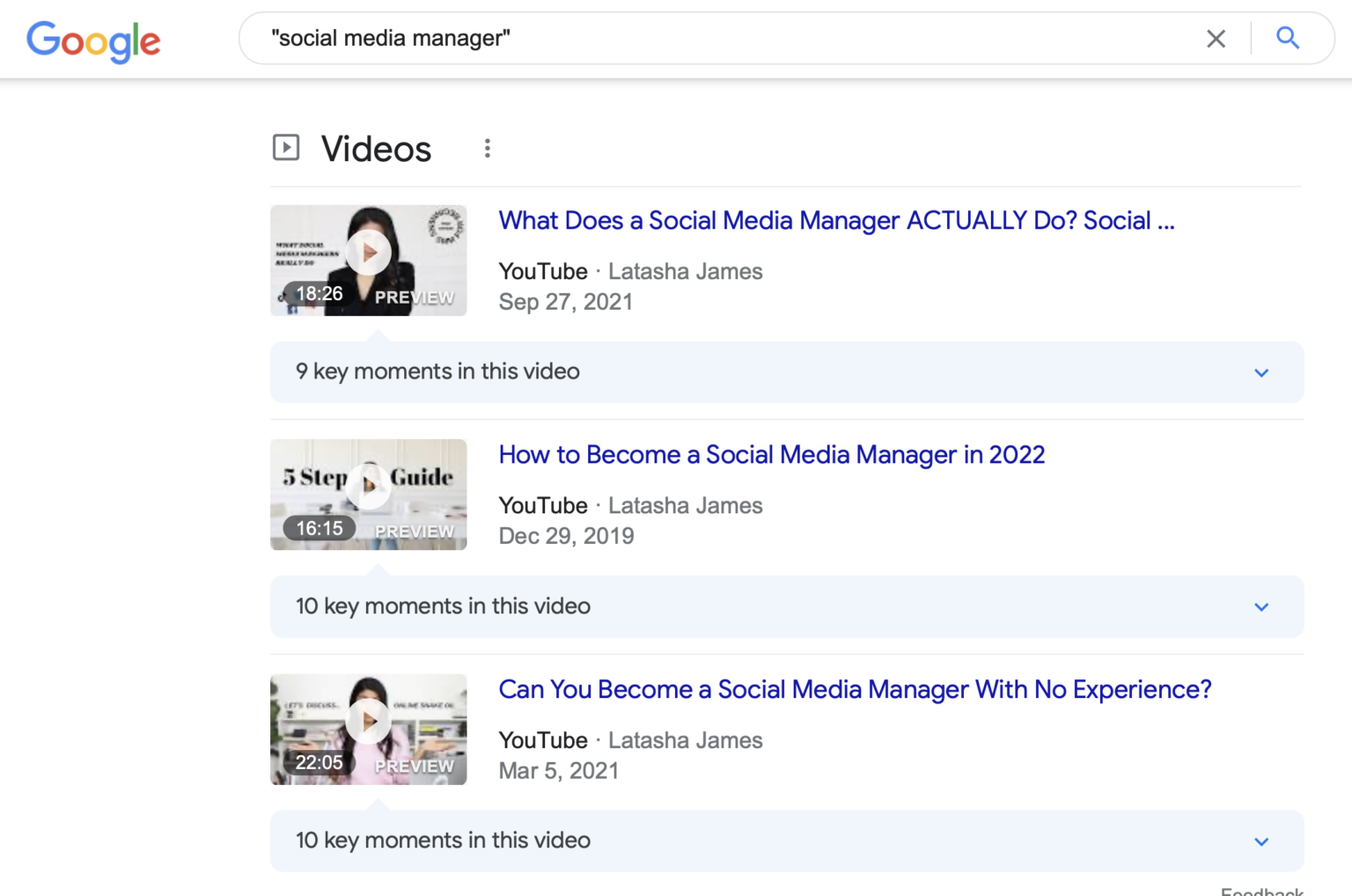Open 'Can You Become a Social Media Manager With No Experience?'
The height and width of the screenshot is (896, 1352).
point(855,689)
